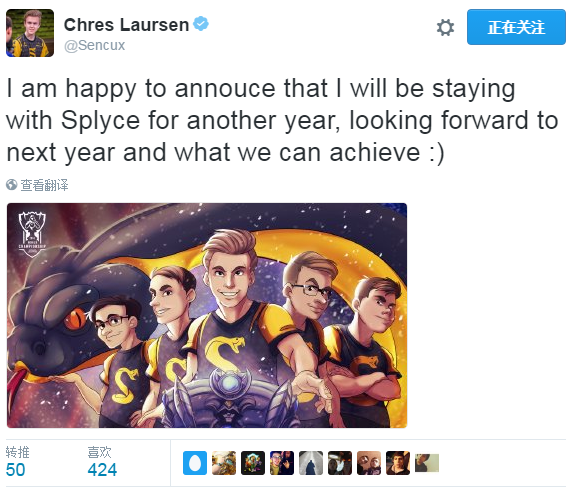This screenshot has height=493, width=567.
Task: Open the third liker avatar, dark badge
Action: pos(253,463)
